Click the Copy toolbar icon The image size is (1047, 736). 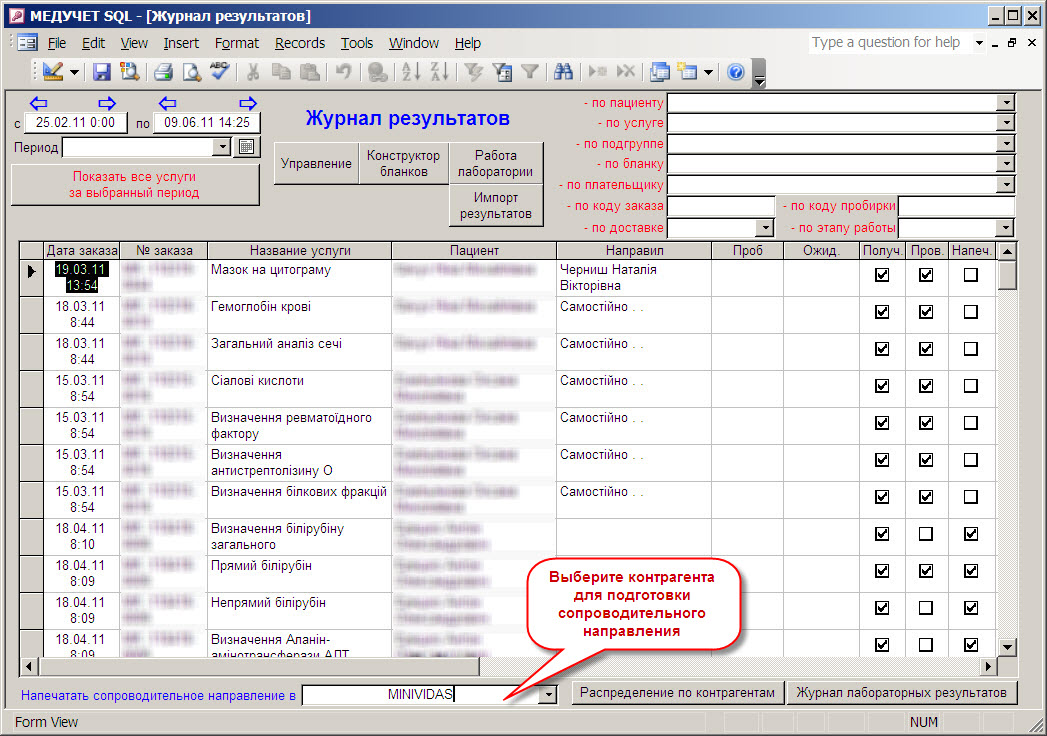[x=281, y=71]
